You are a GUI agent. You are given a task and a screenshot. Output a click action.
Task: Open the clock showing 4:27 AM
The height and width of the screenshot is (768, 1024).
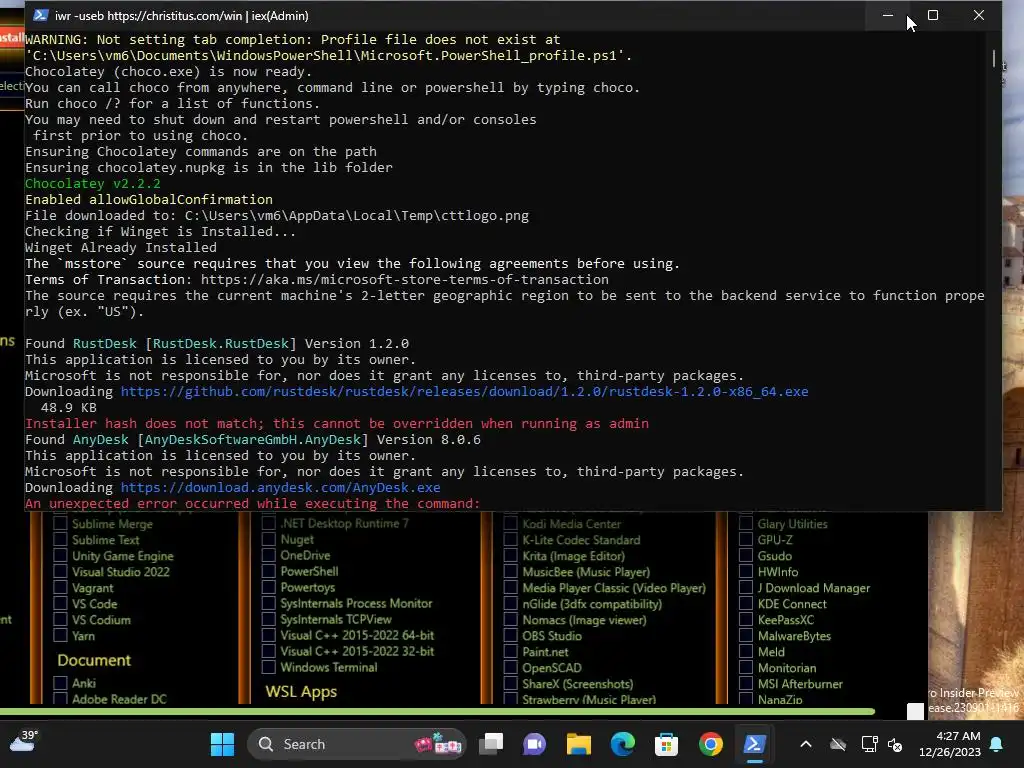pos(950,744)
